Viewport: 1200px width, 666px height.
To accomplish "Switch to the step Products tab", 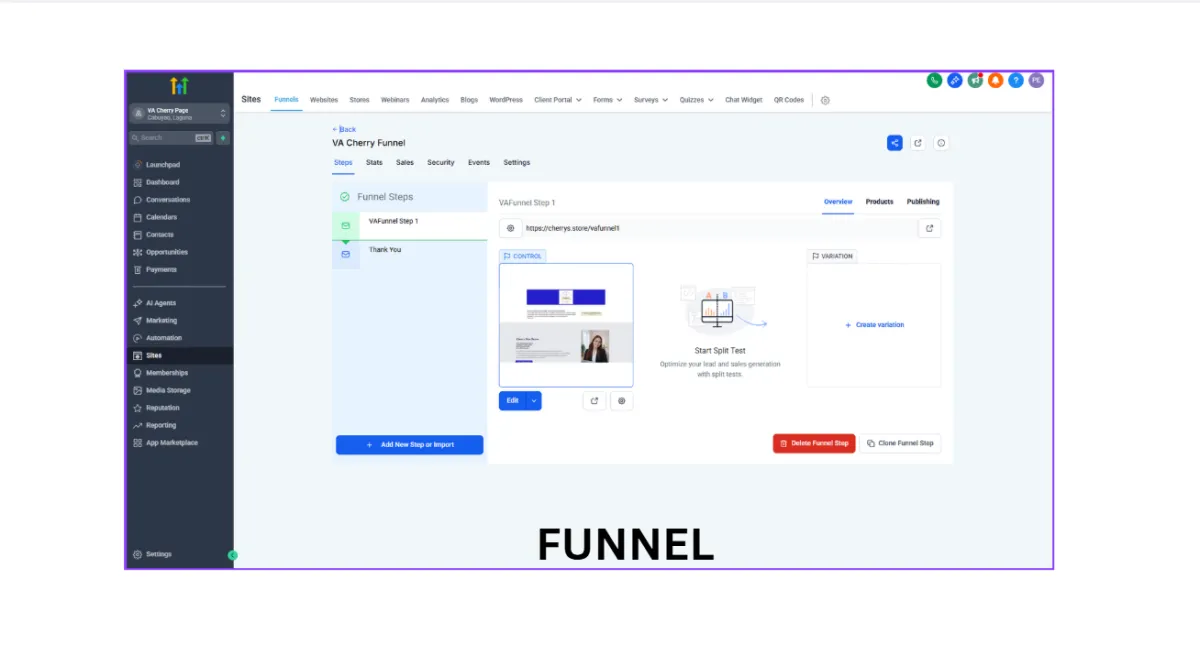I will click(880, 202).
